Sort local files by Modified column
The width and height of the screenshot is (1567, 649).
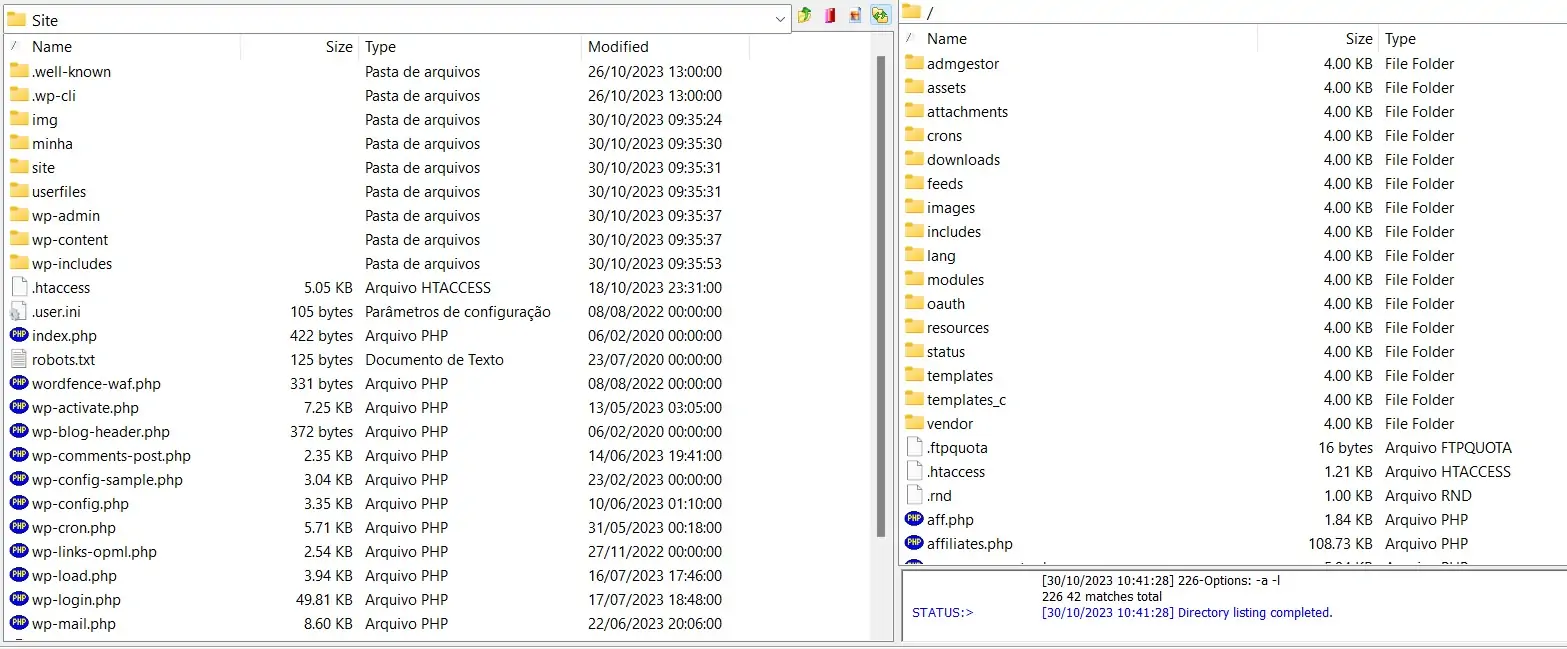coord(618,47)
